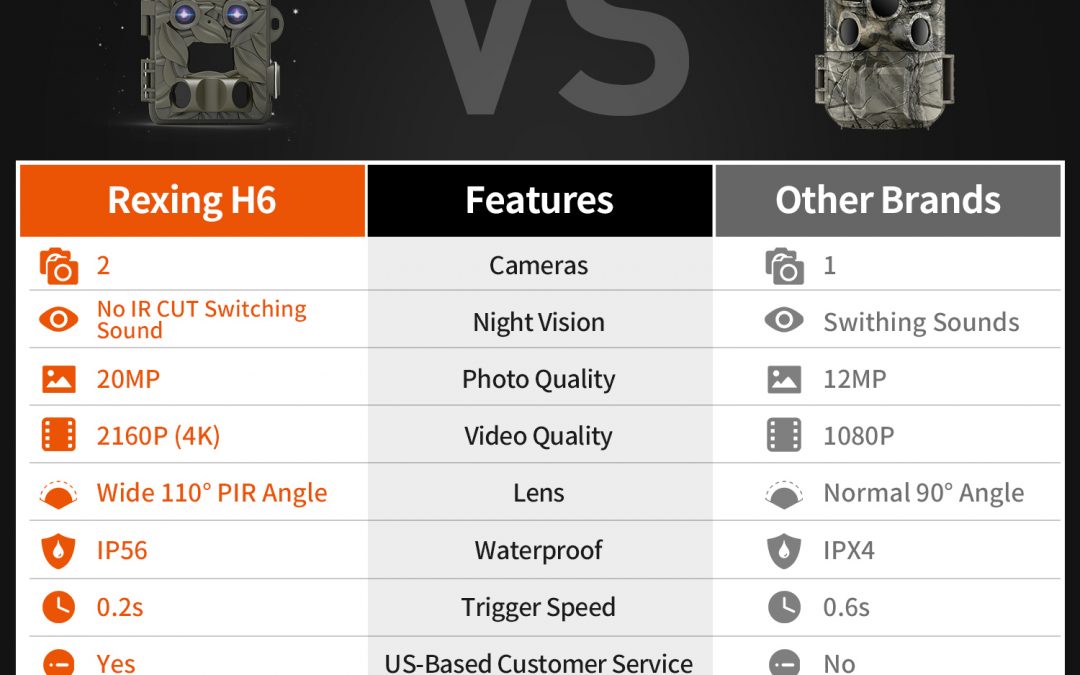Viewport: 1080px width, 675px height.
Task: Click the black Features header
Action: coord(539,200)
